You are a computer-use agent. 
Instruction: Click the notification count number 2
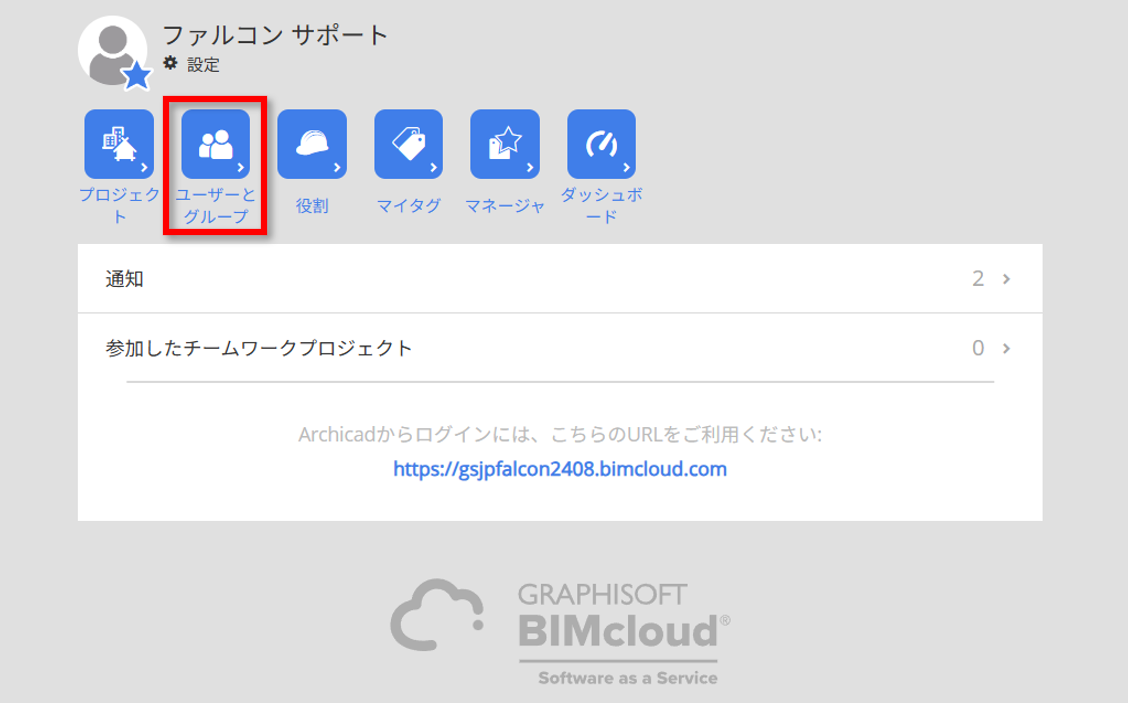977,279
